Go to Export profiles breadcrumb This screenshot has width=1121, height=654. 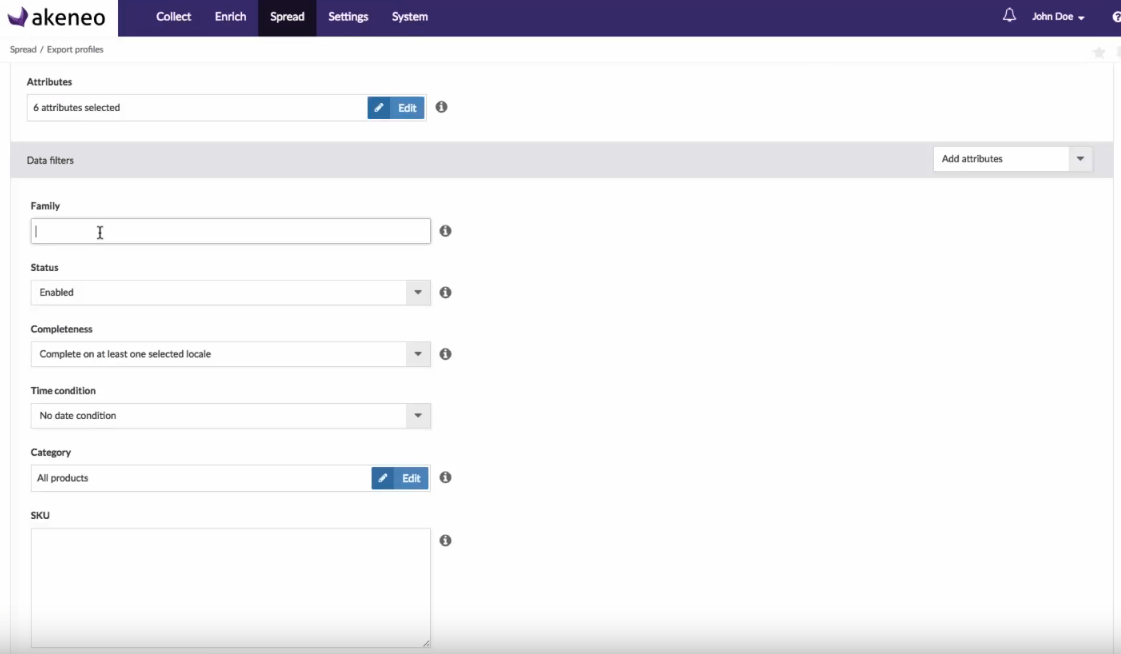[x=75, y=49]
